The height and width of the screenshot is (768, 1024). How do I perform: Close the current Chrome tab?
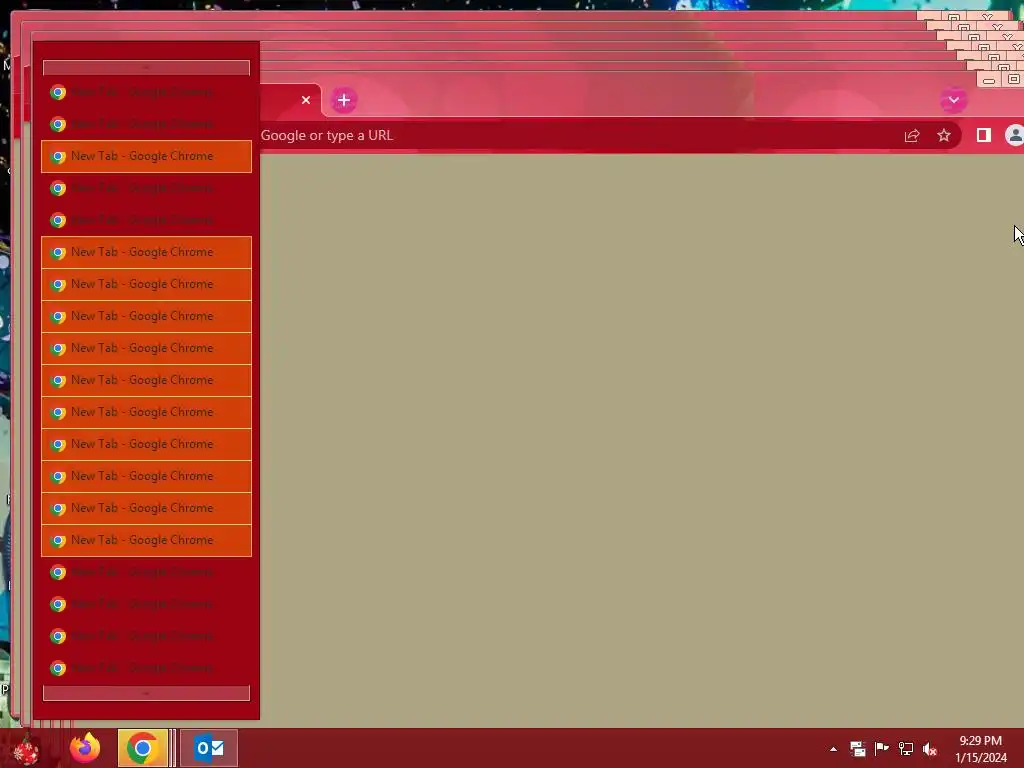(x=306, y=100)
